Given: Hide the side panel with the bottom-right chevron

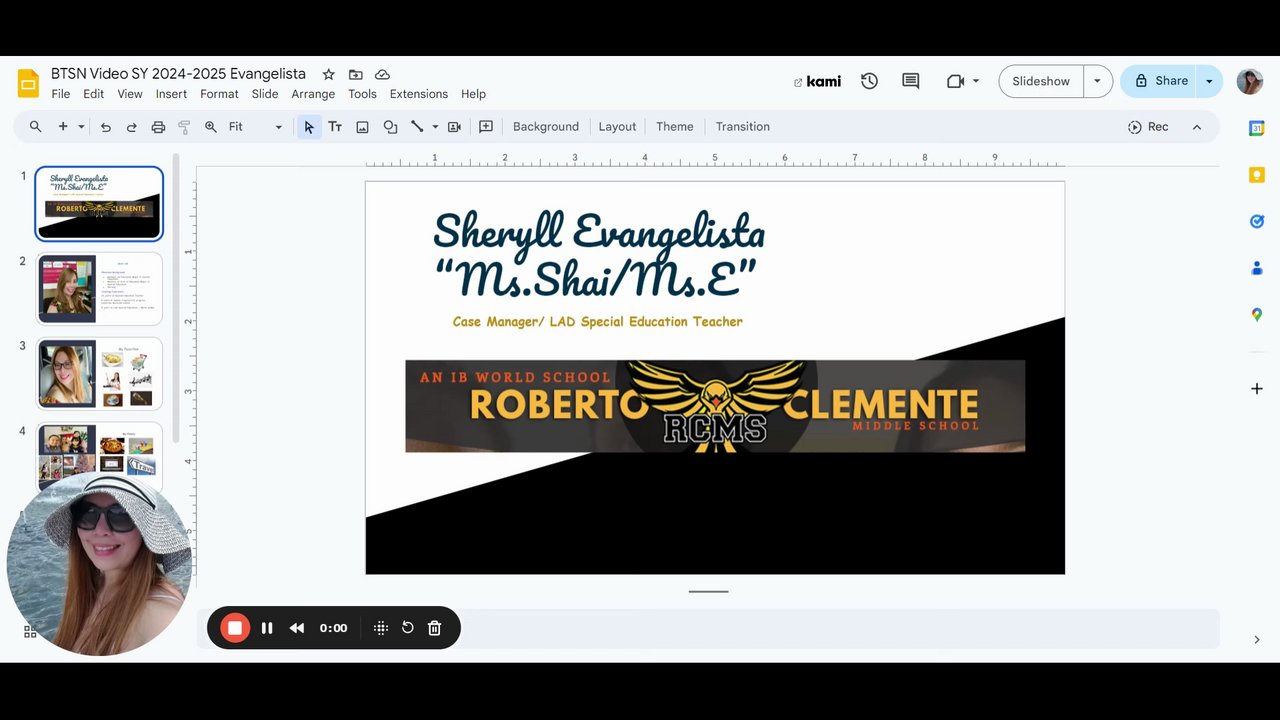Looking at the screenshot, I should pos(1257,640).
